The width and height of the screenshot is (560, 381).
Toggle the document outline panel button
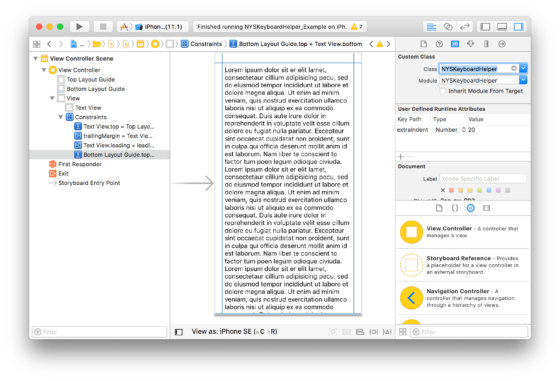point(179,332)
